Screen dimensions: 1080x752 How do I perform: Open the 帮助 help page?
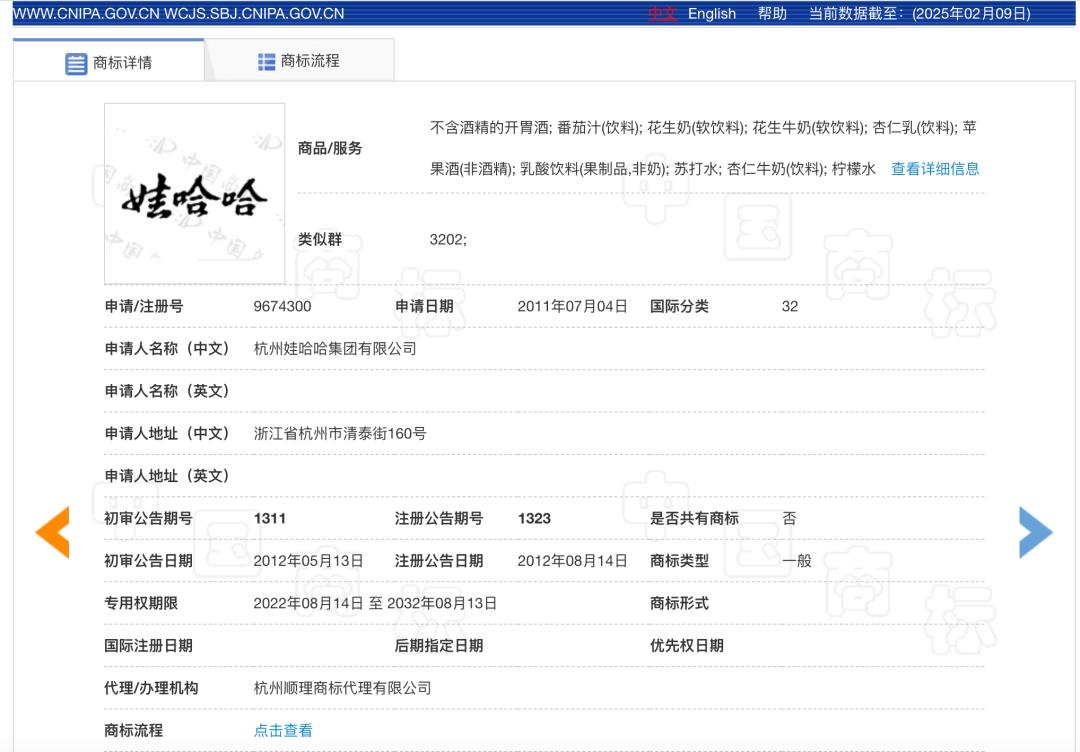point(772,13)
